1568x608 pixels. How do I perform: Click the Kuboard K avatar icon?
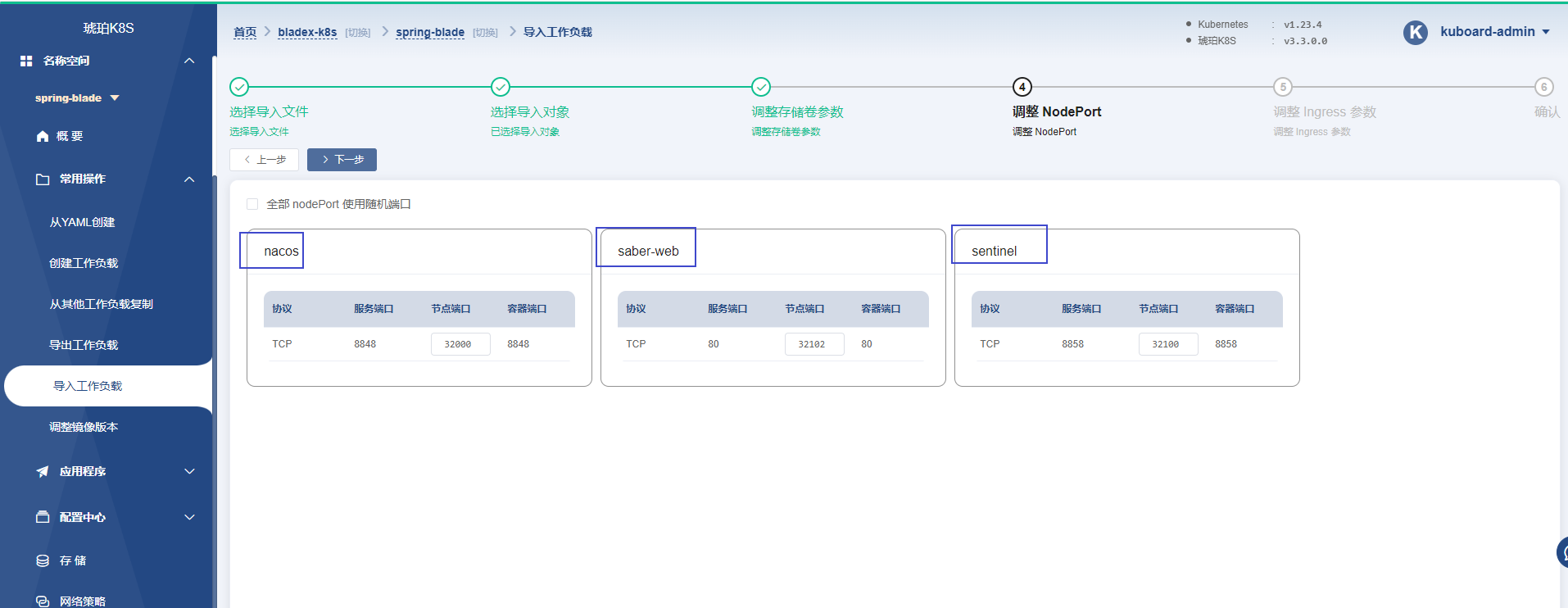[x=1415, y=32]
